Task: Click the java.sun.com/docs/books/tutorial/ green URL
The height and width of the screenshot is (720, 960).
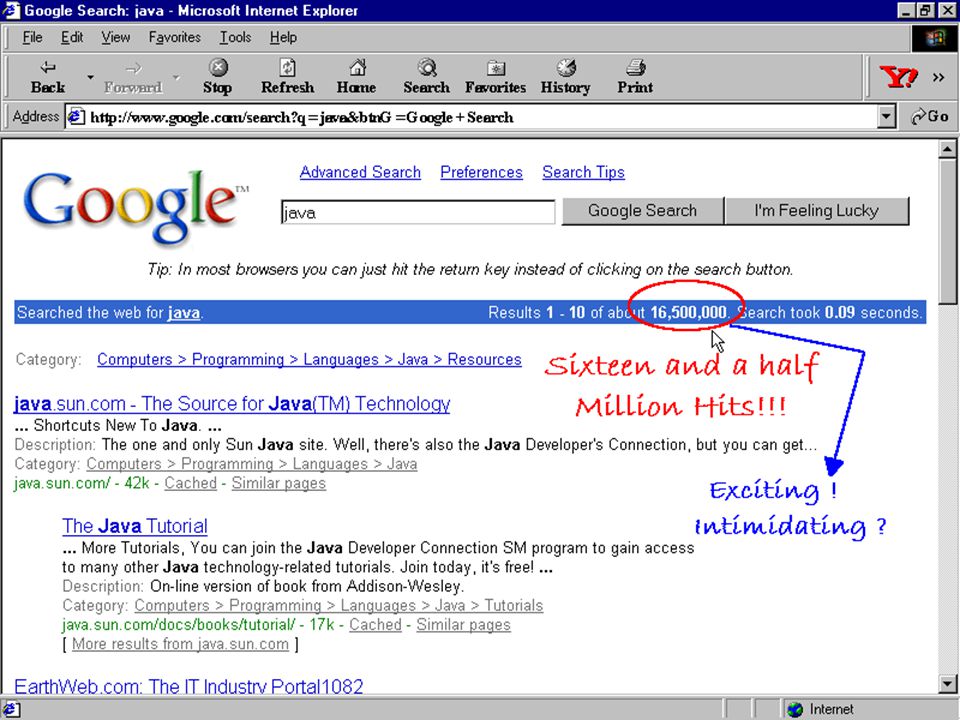Action: [179, 625]
